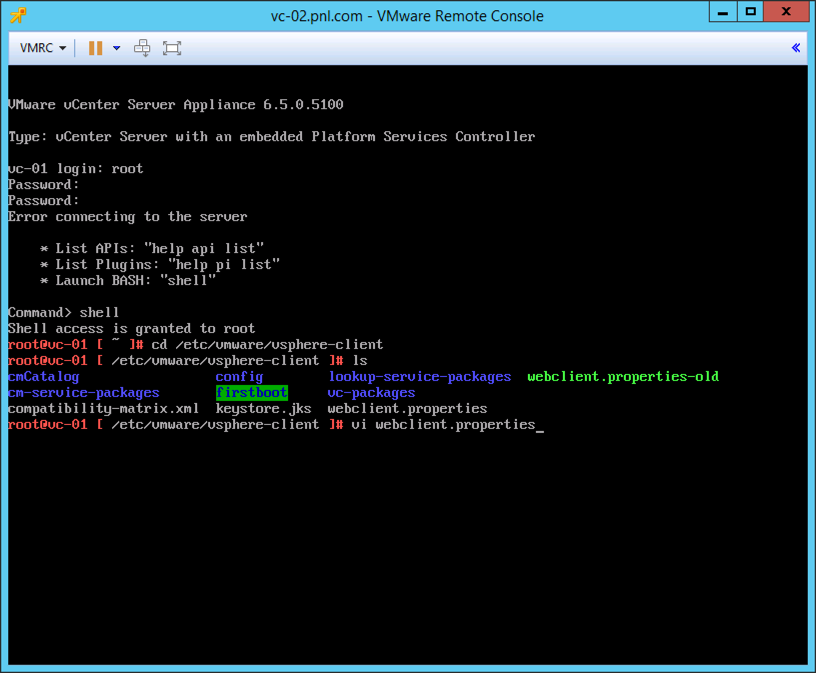Minimize the VMware Remote Console window

point(723,11)
